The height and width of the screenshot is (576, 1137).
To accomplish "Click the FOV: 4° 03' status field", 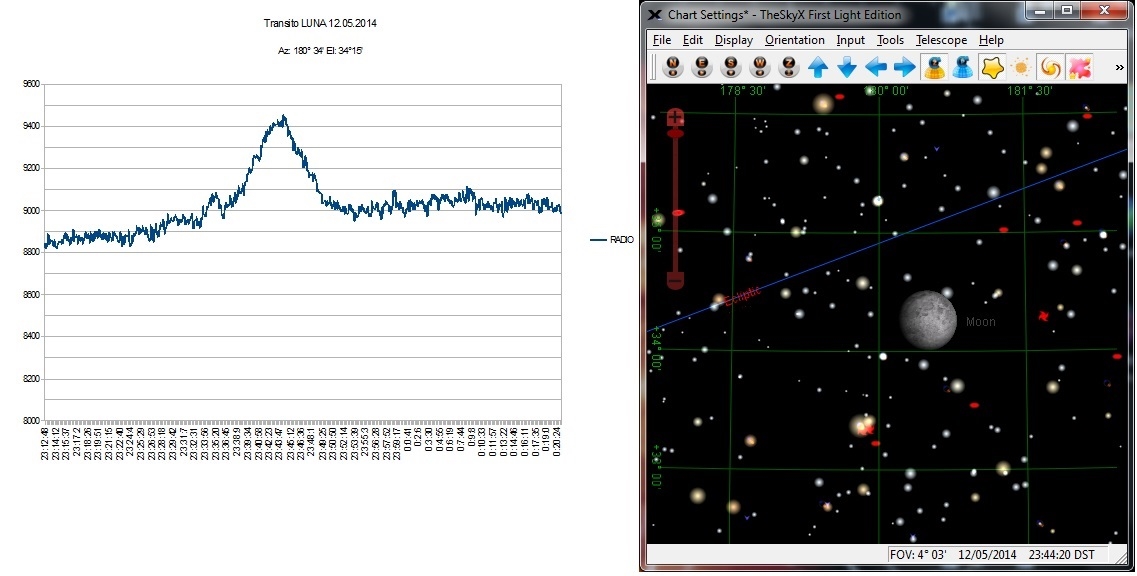I will click(918, 554).
